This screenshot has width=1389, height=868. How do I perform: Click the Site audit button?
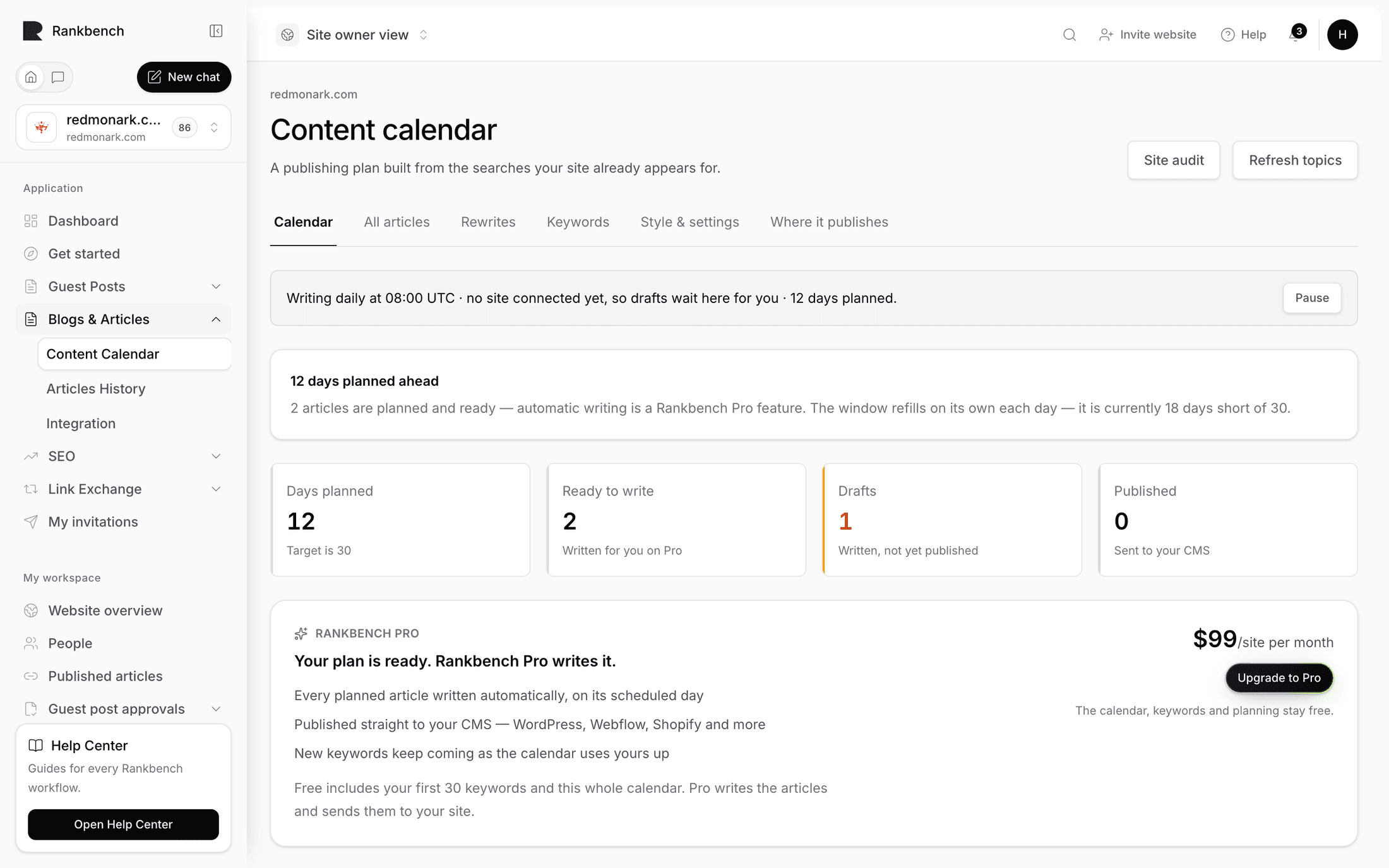click(1174, 160)
